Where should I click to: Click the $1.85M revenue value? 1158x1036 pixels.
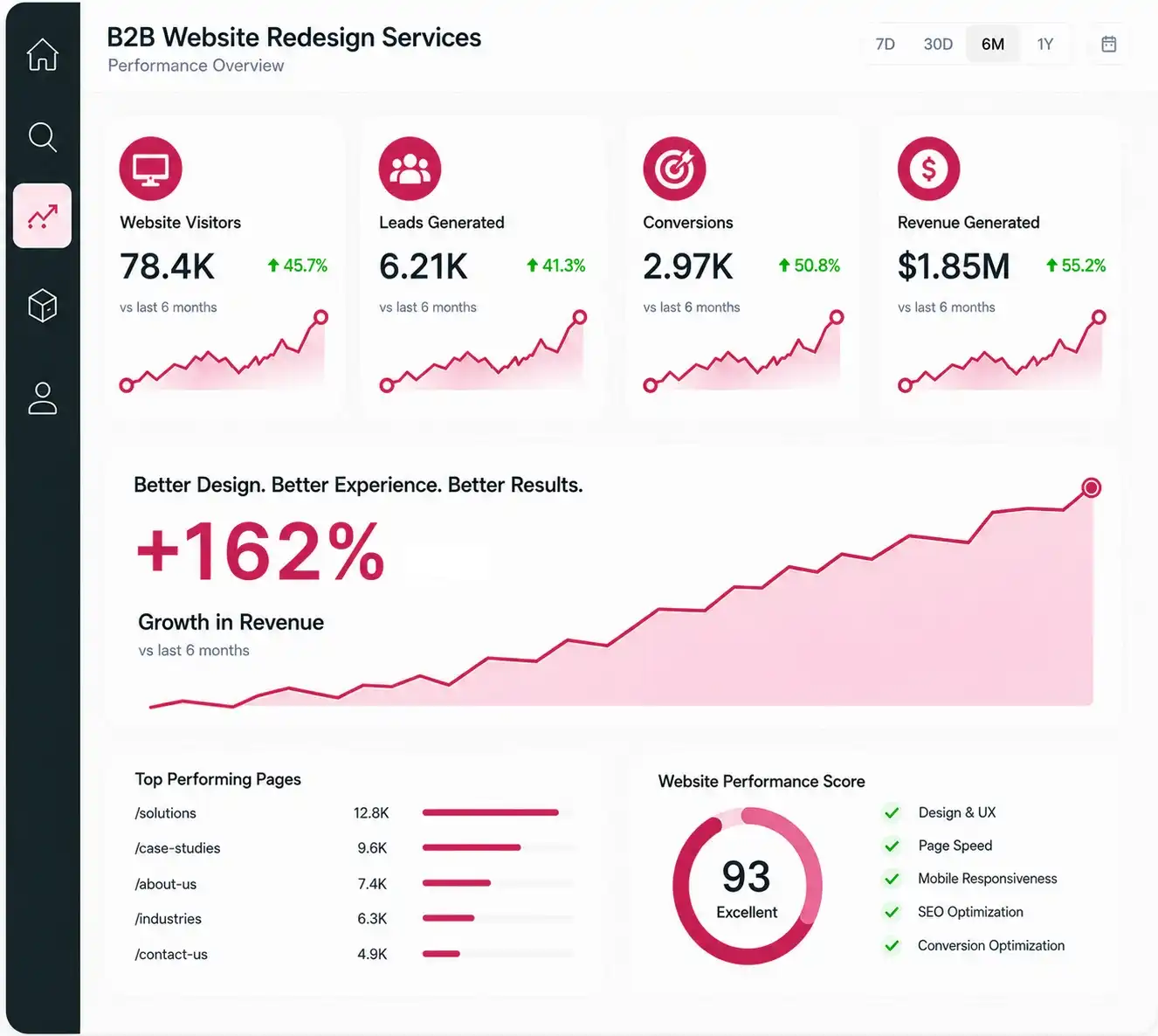(x=954, y=266)
